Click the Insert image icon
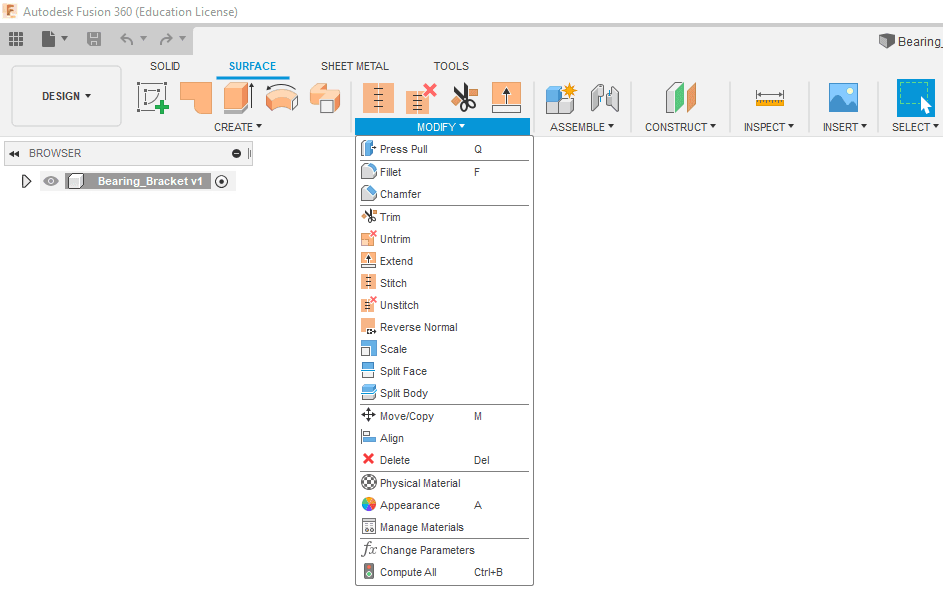The width and height of the screenshot is (943, 592). 843,98
